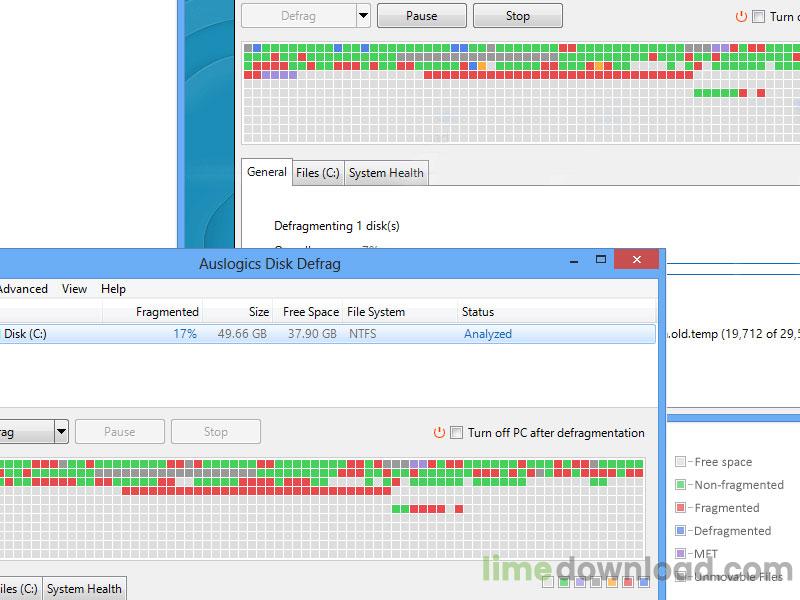The width and height of the screenshot is (800, 600).
Task: Click the 49.66 GB size value
Action: [242, 334]
